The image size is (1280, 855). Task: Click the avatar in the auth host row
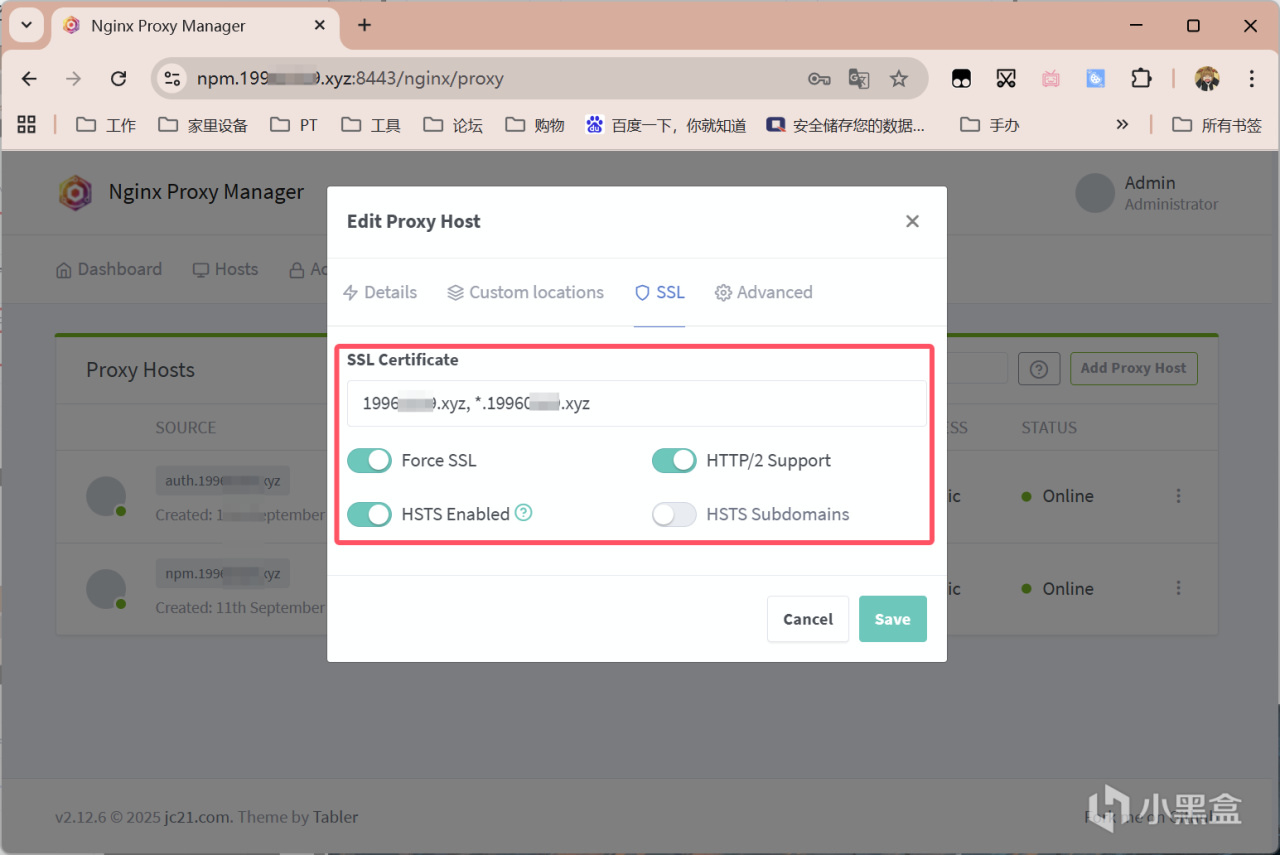pos(106,496)
